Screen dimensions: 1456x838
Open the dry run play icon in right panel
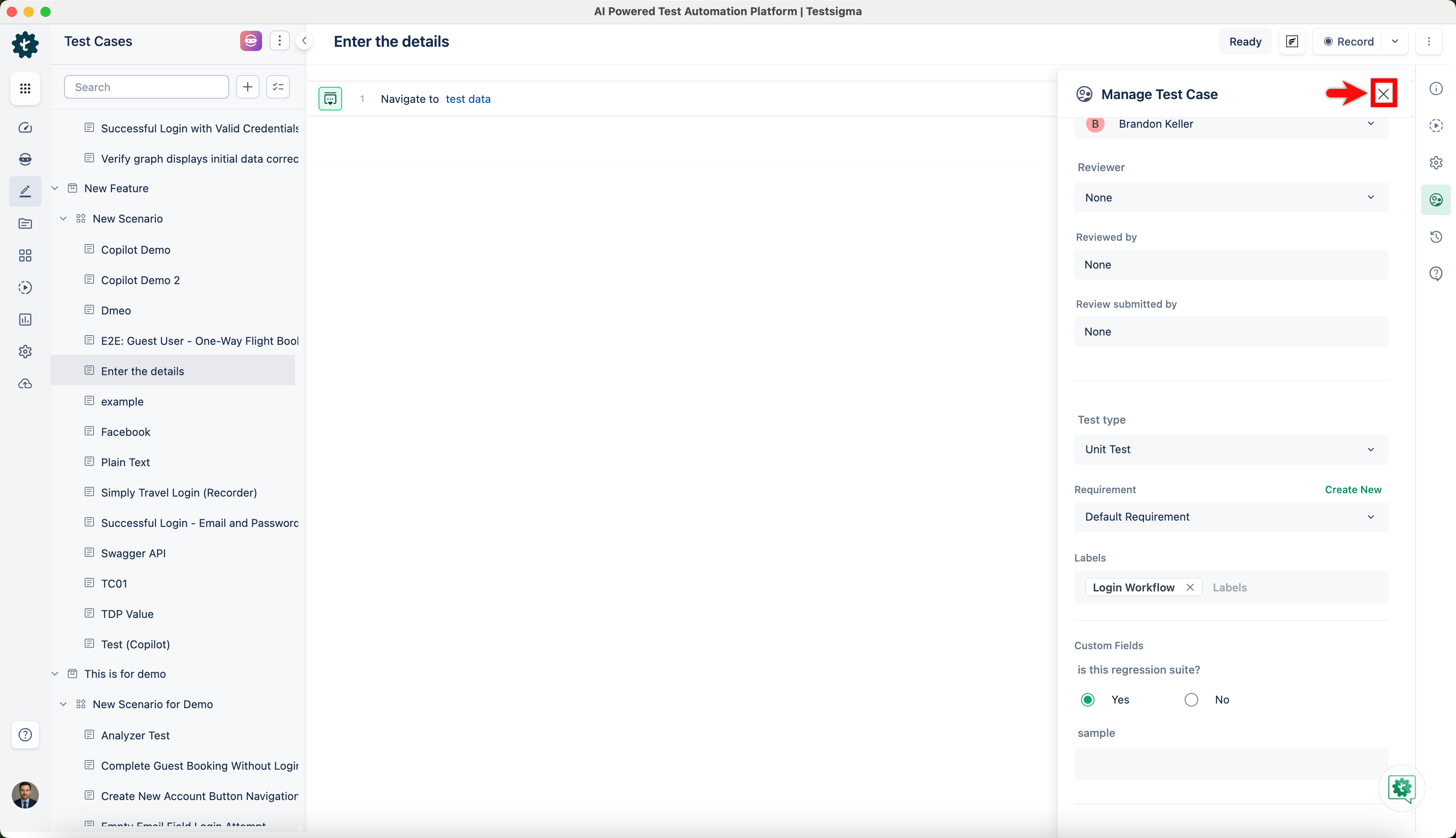(1436, 126)
